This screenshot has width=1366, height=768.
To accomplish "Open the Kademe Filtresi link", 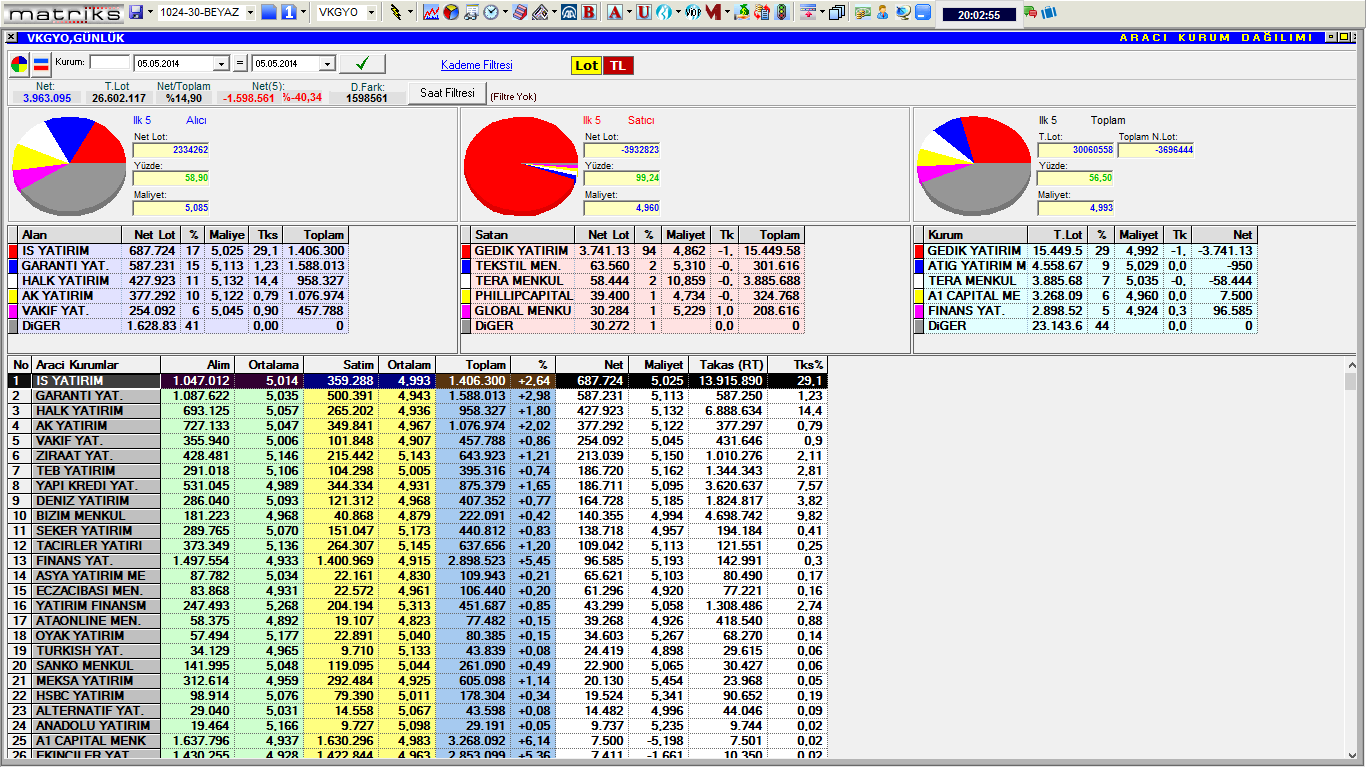I will [x=476, y=65].
